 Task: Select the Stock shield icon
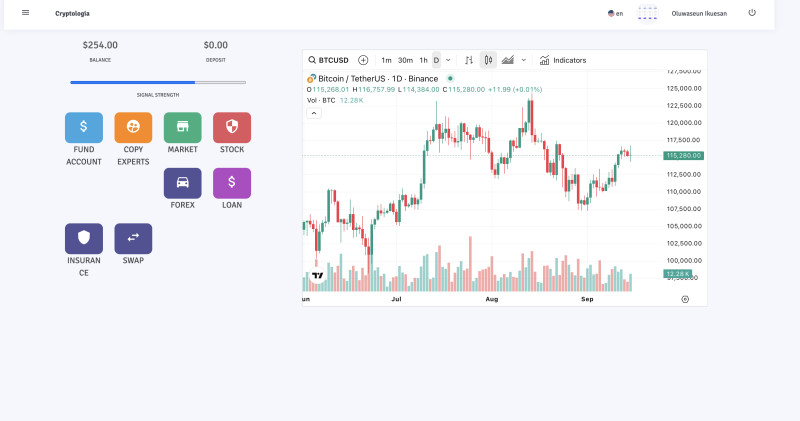(x=232, y=127)
